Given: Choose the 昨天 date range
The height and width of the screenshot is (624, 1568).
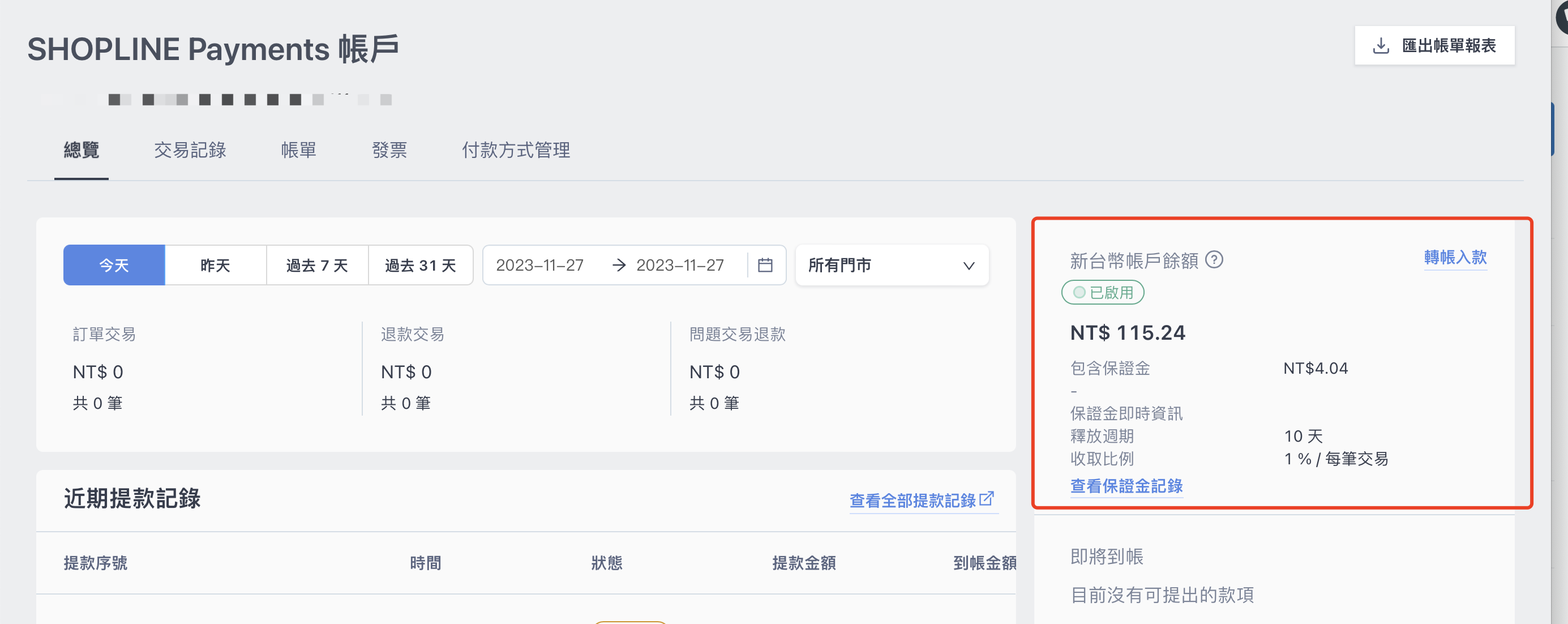Looking at the screenshot, I should click(216, 266).
